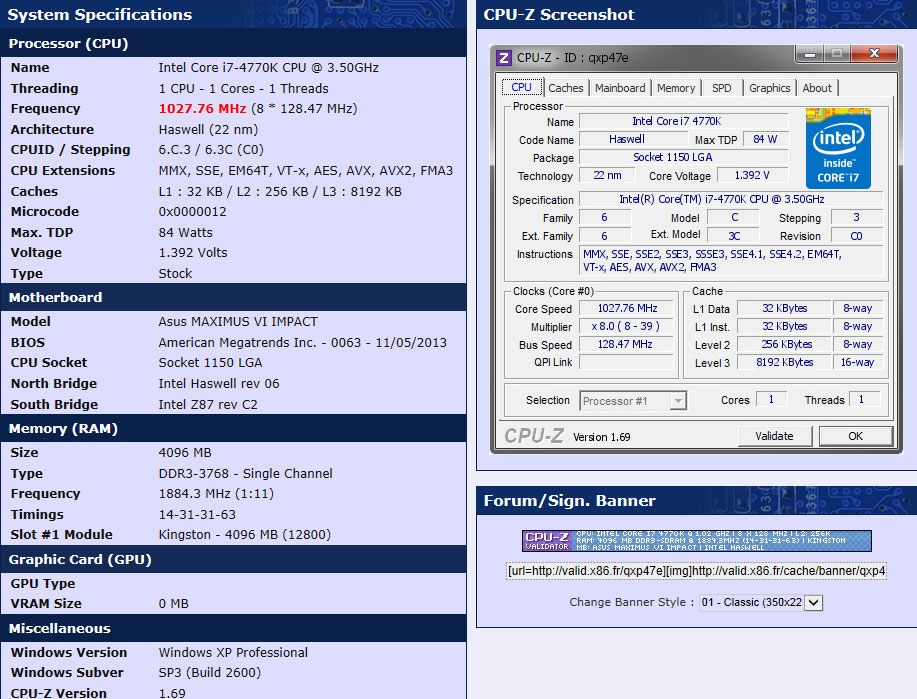Open the Mainboard tab
The width and height of the screenshot is (917, 699).
pos(620,88)
